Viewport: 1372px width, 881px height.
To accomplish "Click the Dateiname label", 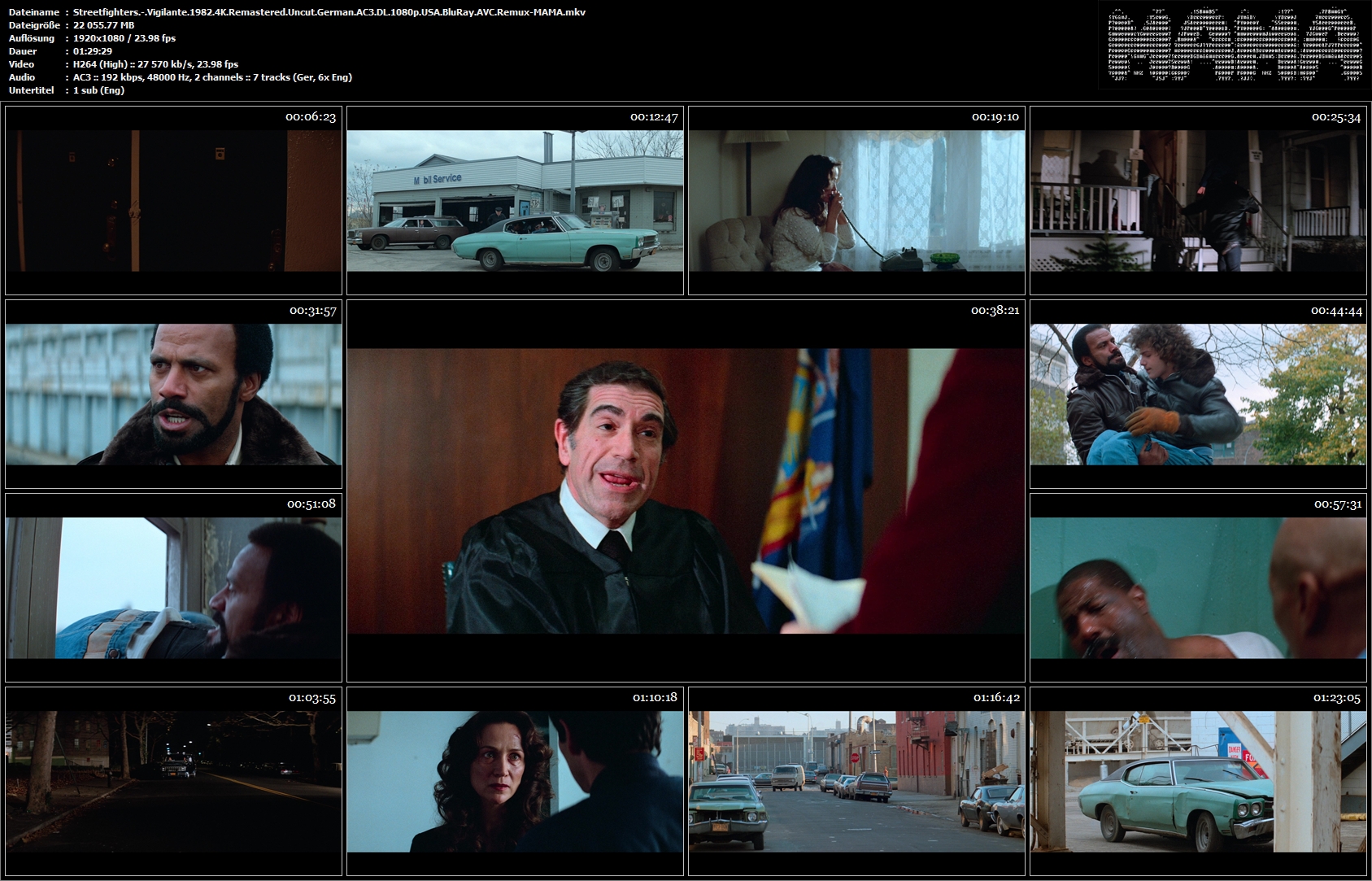I will [x=33, y=12].
